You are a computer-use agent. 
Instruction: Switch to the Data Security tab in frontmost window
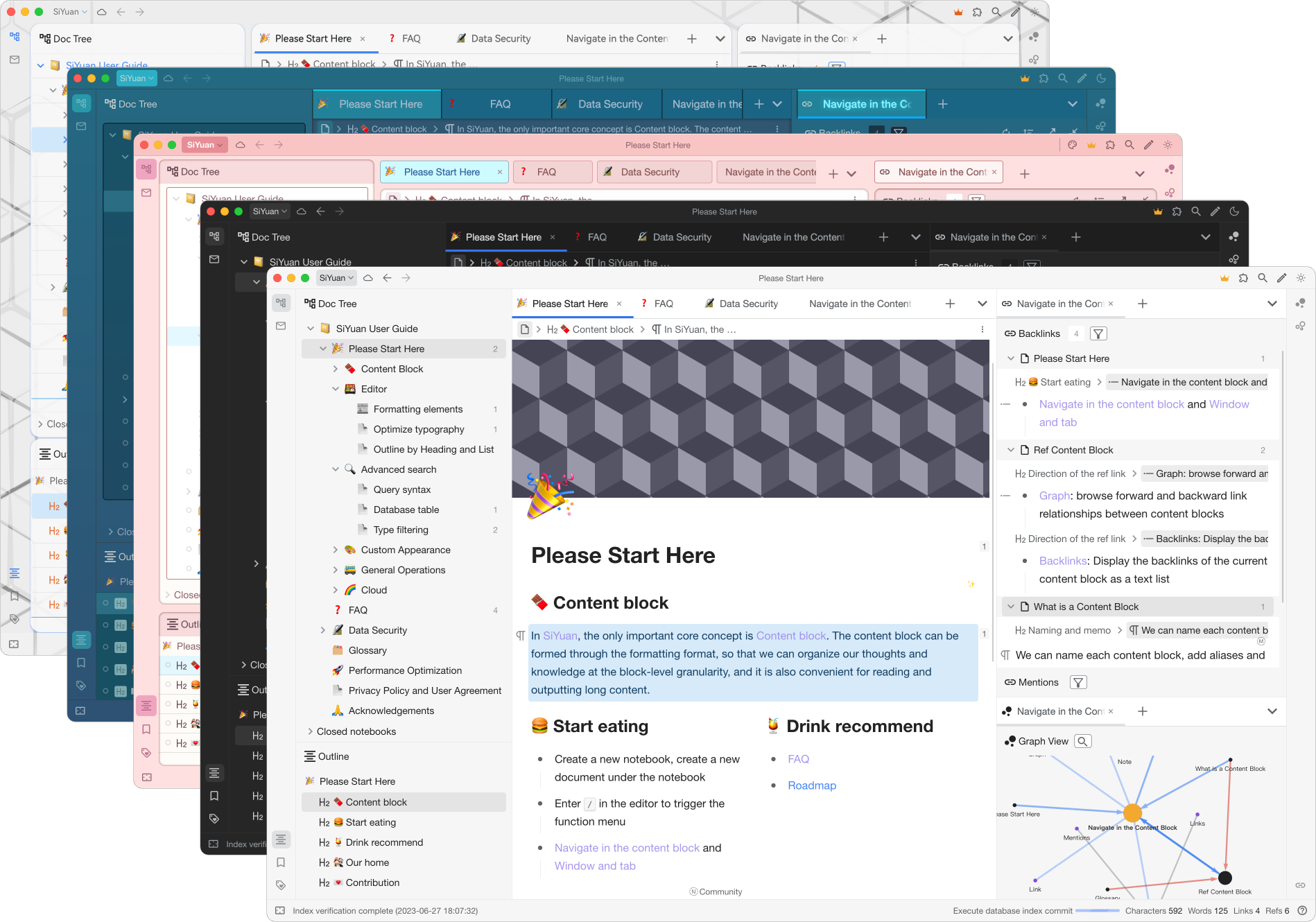pyautogui.click(x=741, y=304)
